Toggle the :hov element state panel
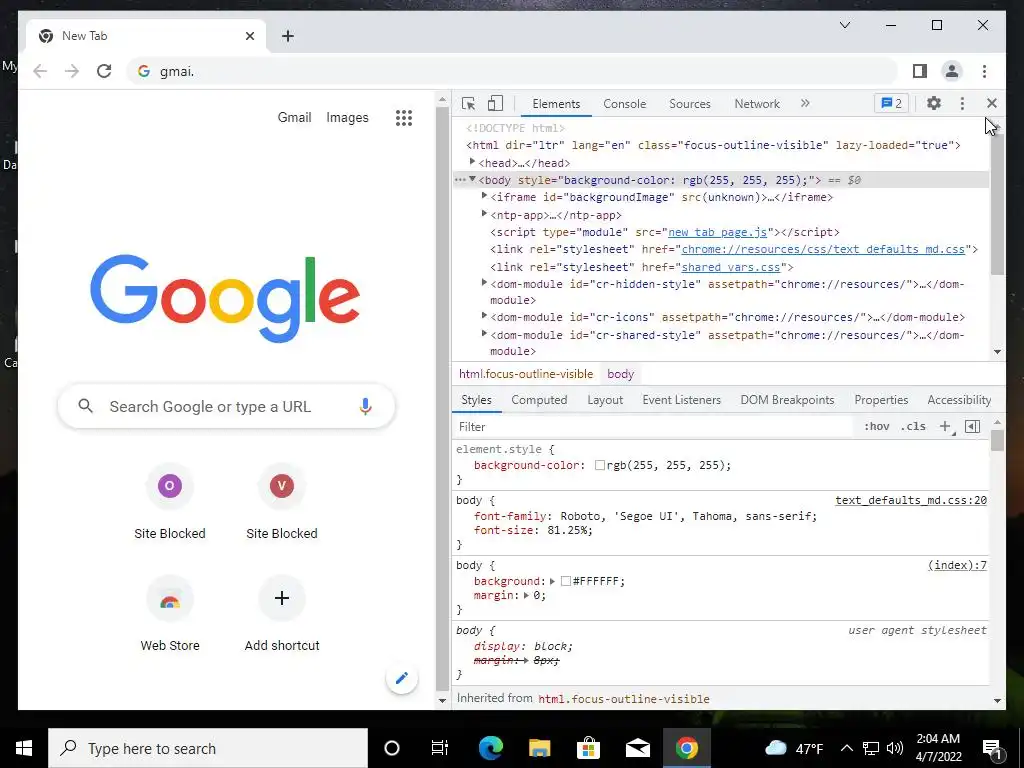 pyautogui.click(x=876, y=426)
